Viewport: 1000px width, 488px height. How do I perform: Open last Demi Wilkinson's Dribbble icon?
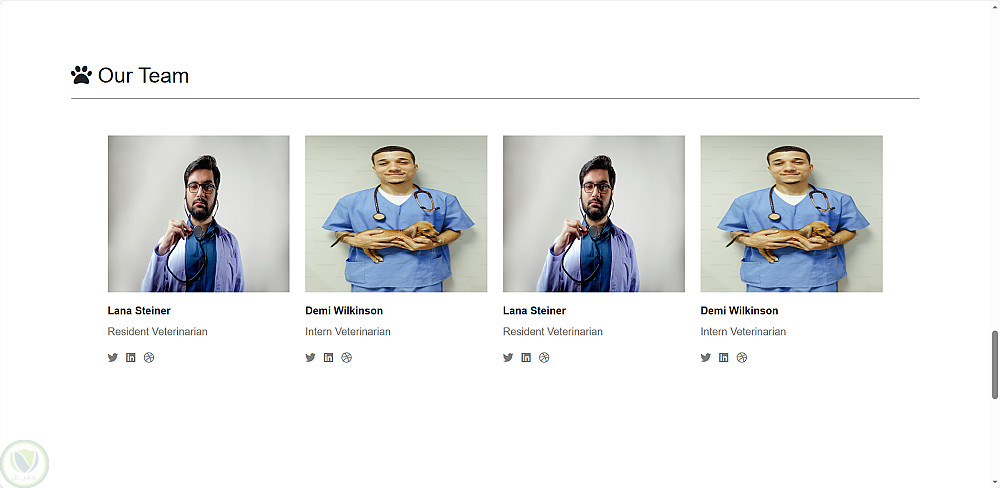point(742,357)
